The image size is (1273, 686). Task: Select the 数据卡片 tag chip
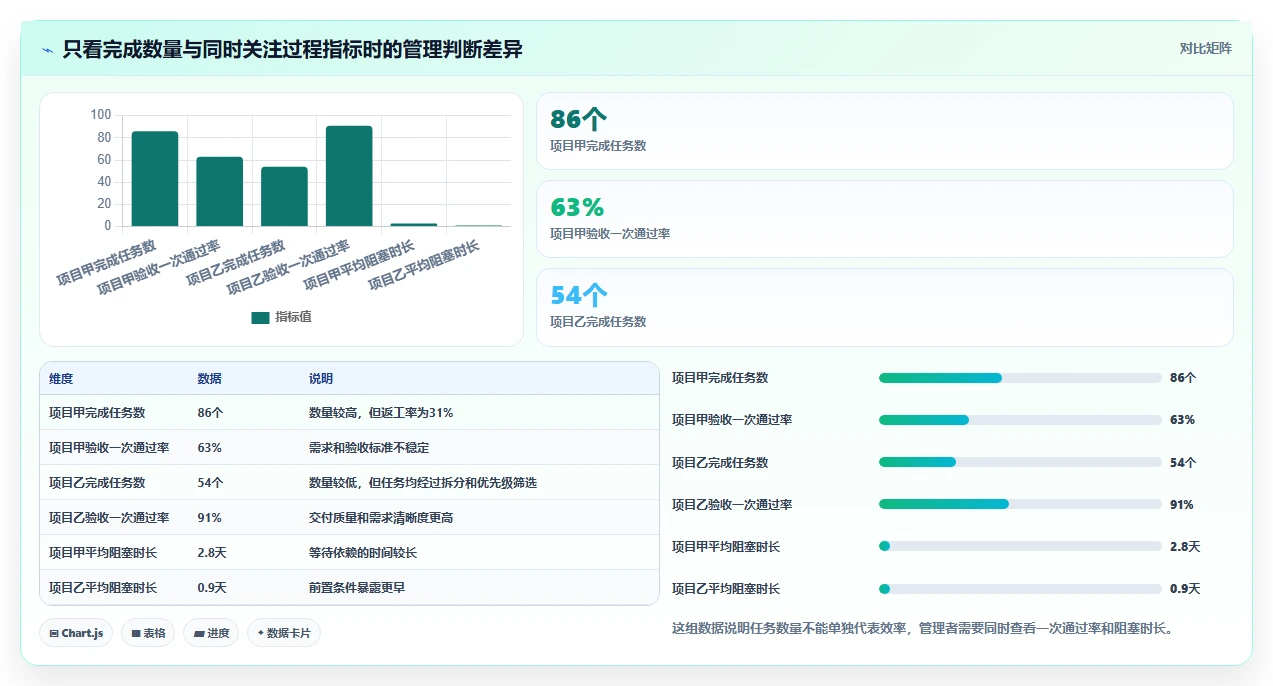pos(284,633)
